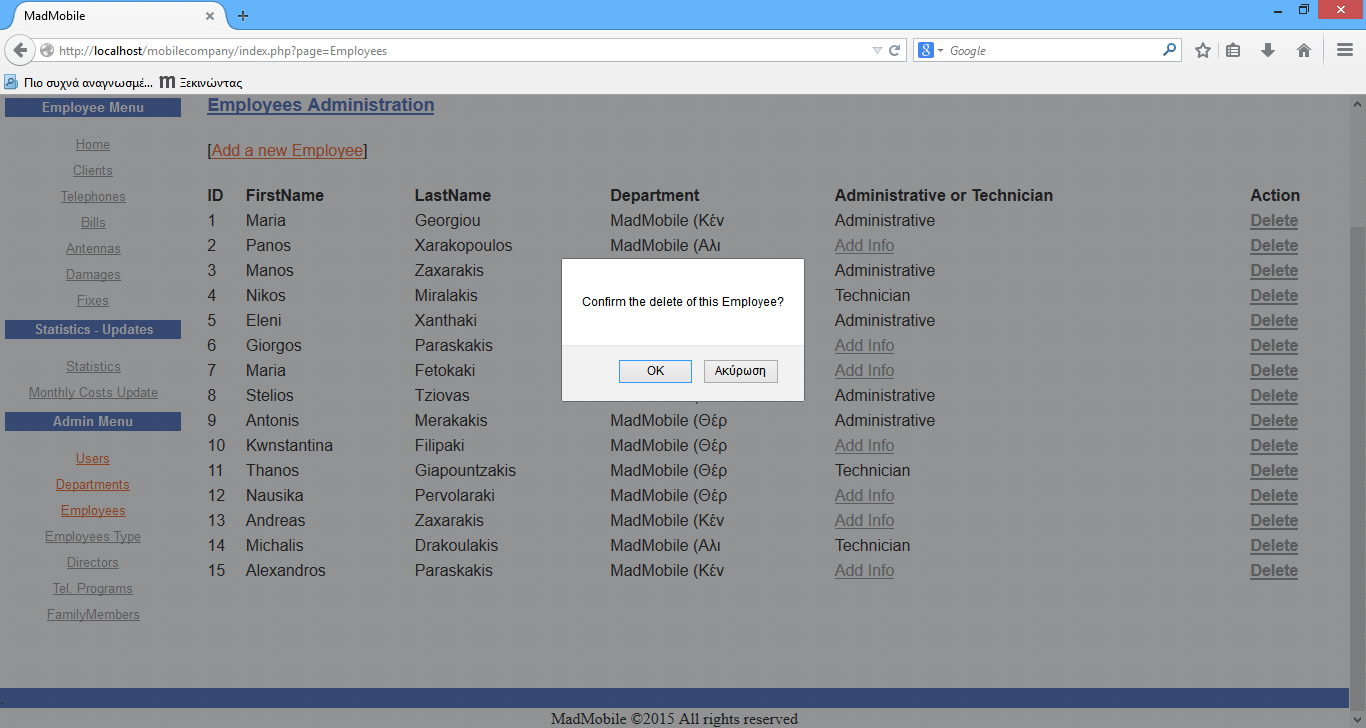This screenshot has height=728, width=1366.
Task: Click the 'Giapountzakis' last name cell
Action: tap(465, 471)
